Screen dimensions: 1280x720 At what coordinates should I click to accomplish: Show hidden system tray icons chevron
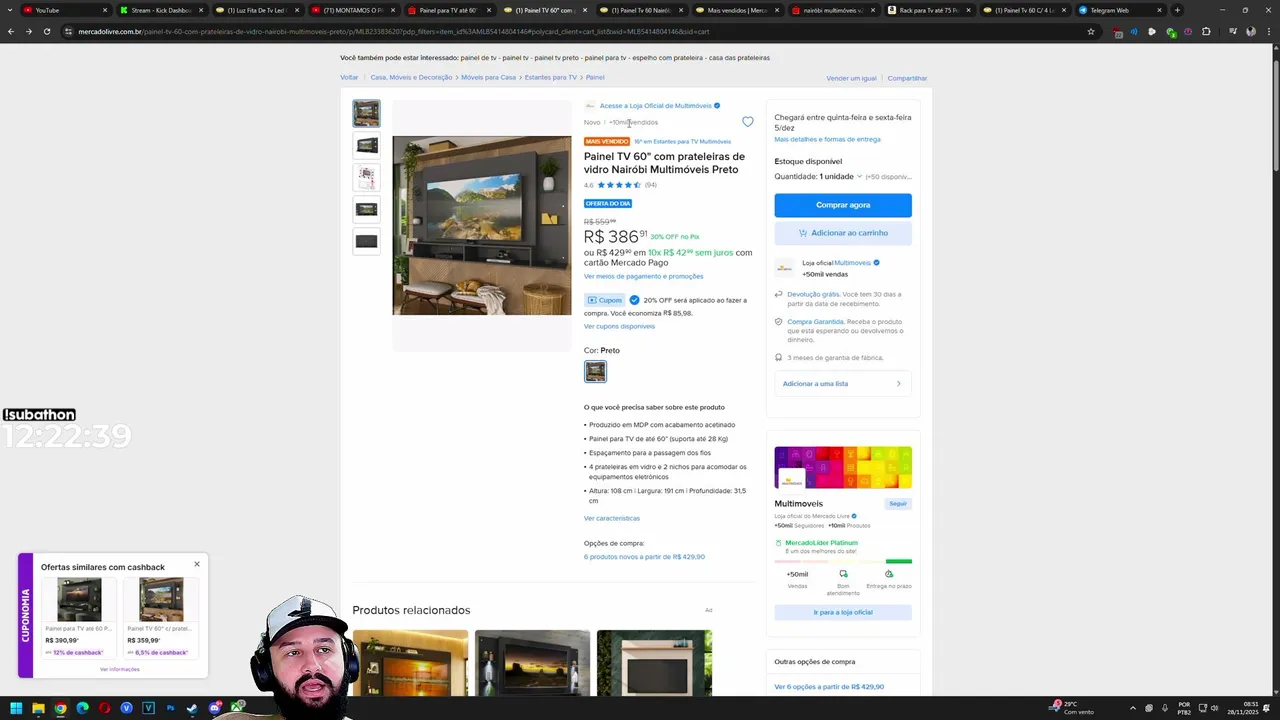1132,708
